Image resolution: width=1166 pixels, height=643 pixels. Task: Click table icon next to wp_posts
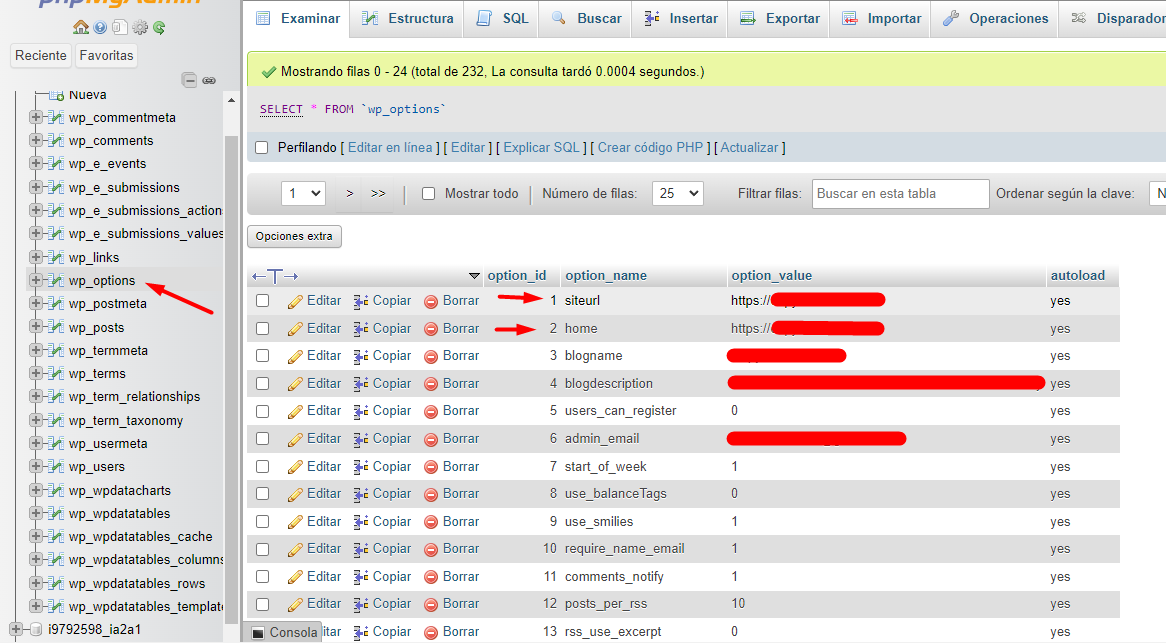[x=56, y=327]
